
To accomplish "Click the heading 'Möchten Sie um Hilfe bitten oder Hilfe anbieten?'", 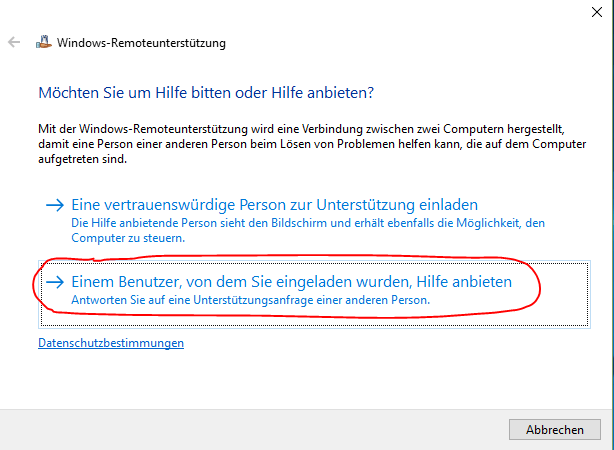I will pos(206,93).
